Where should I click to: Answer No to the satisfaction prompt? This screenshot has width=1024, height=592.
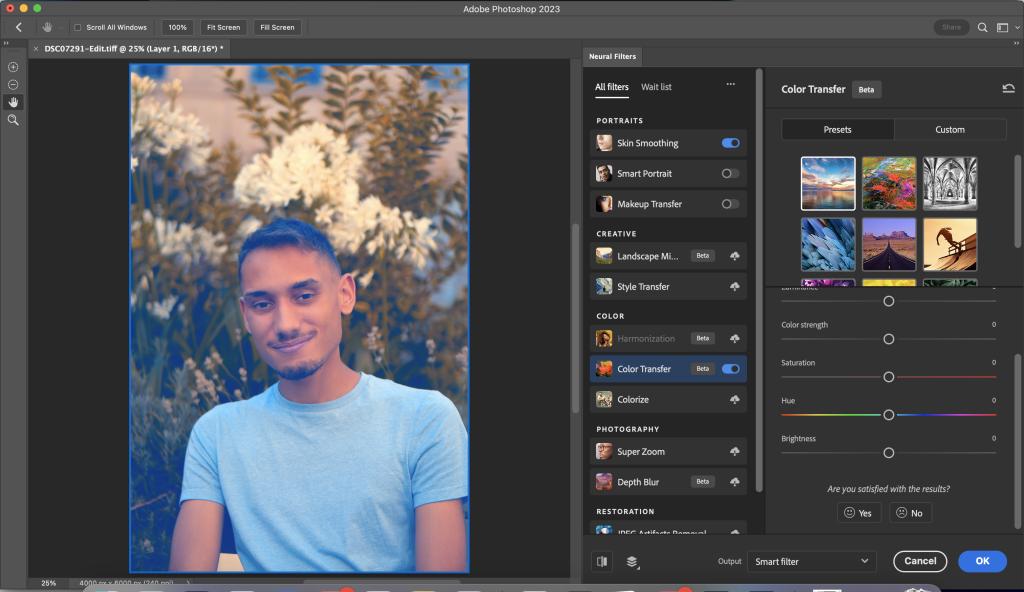click(910, 513)
